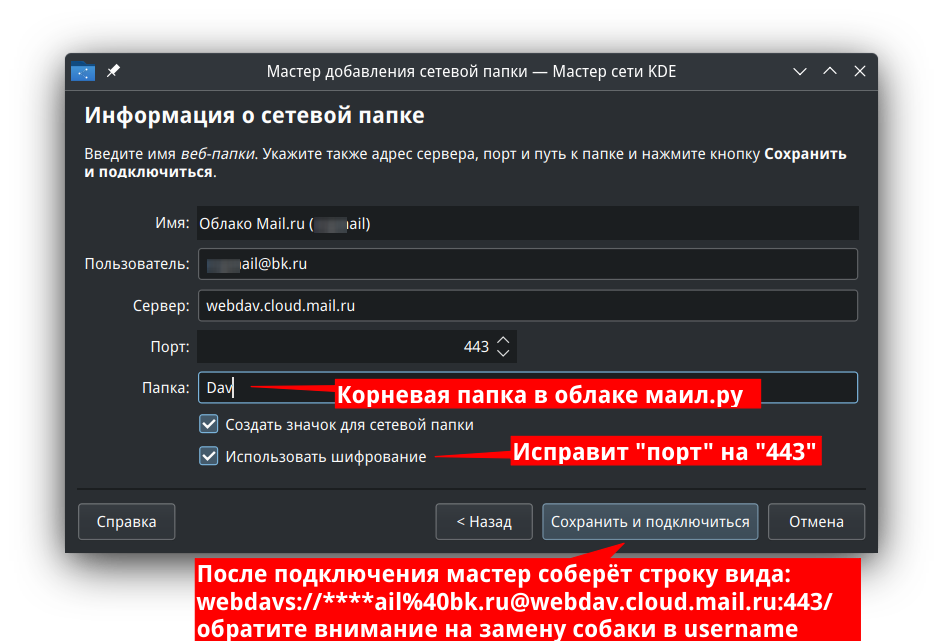This screenshot has width=943, height=641.
Task: Click the label Использовать шифрование
Action: 326,456
